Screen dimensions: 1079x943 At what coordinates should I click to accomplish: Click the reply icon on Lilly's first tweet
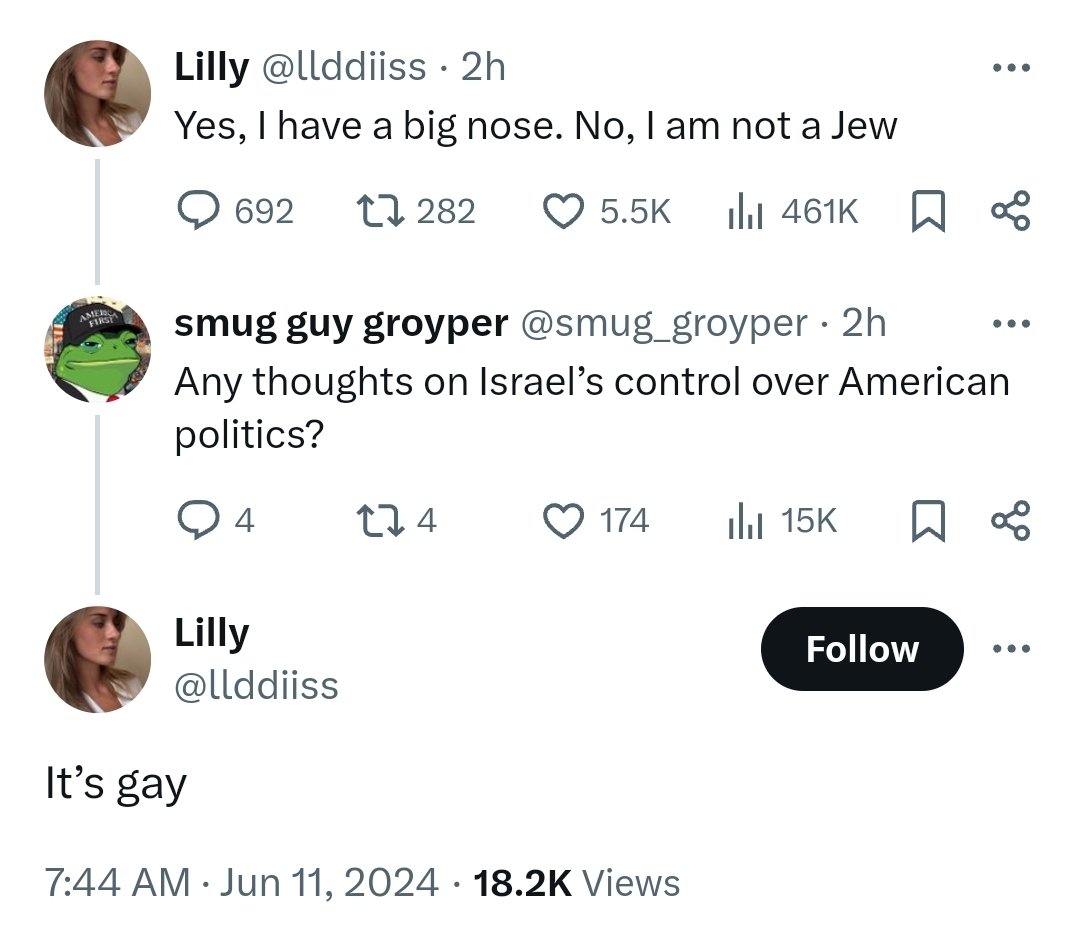click(200, 210)
